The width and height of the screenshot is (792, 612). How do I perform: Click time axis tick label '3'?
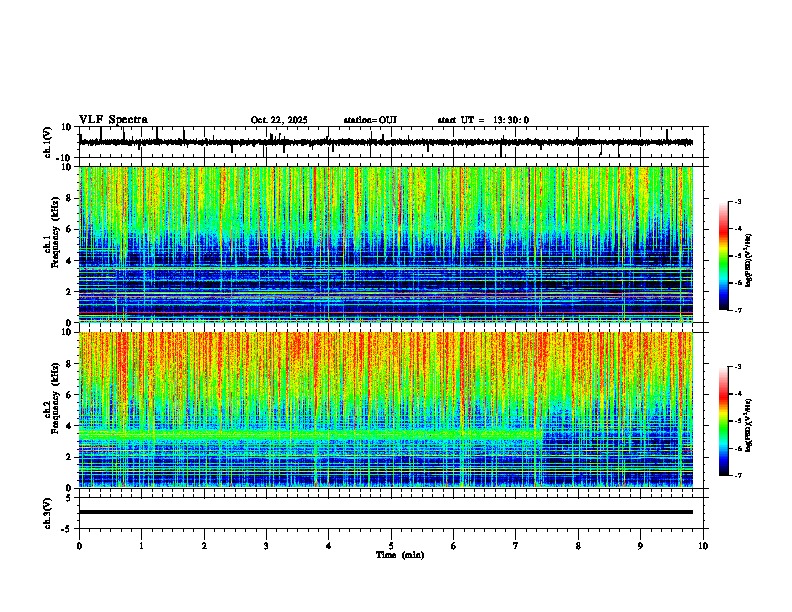266,546
